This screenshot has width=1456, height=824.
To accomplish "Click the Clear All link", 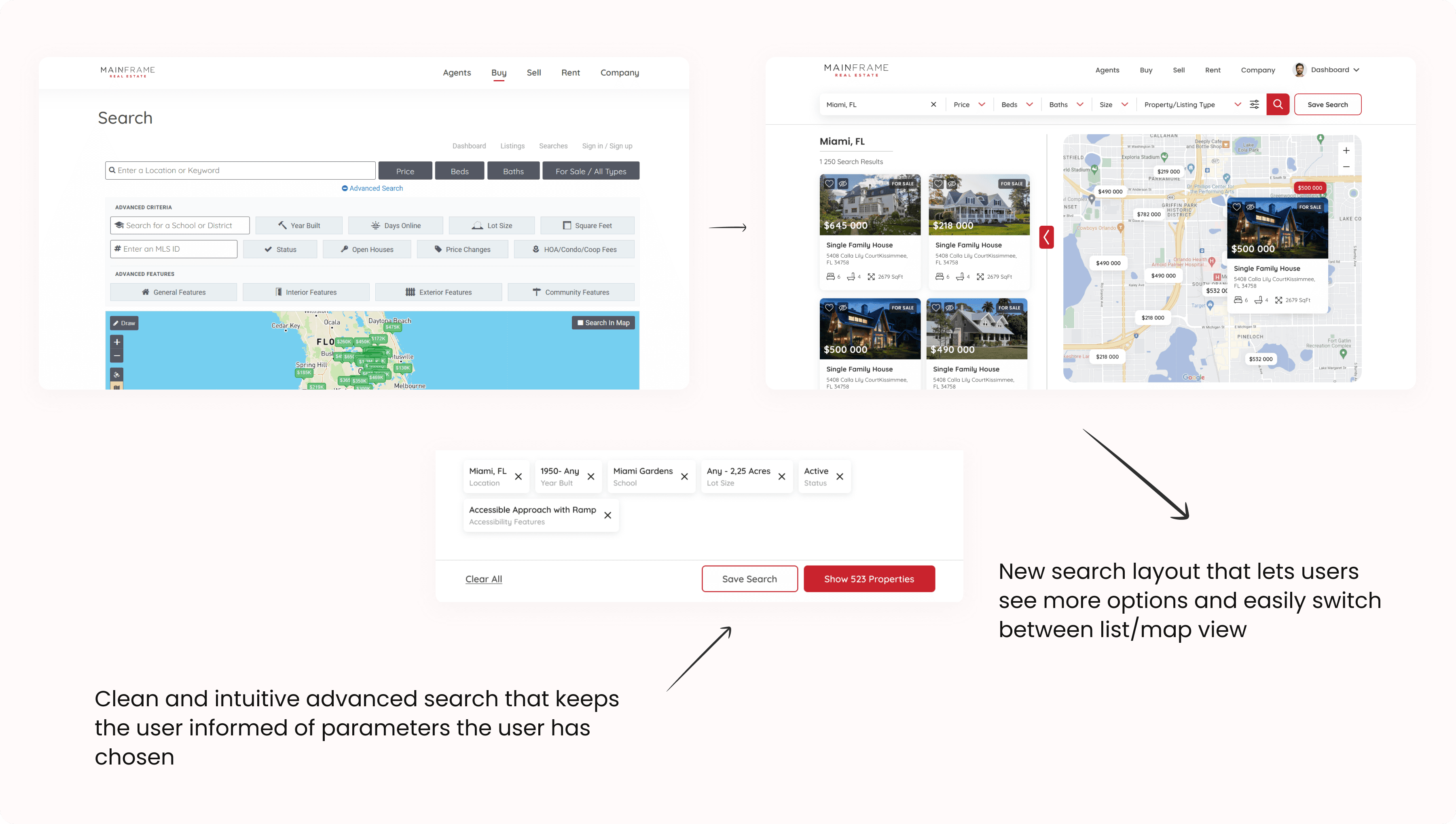I will coord(483,578).
